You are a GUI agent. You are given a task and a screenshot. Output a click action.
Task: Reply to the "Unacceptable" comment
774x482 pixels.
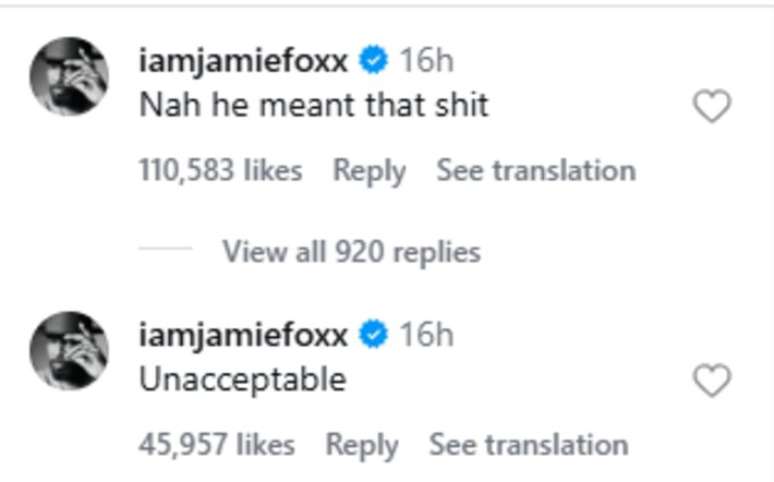point(362,444)
